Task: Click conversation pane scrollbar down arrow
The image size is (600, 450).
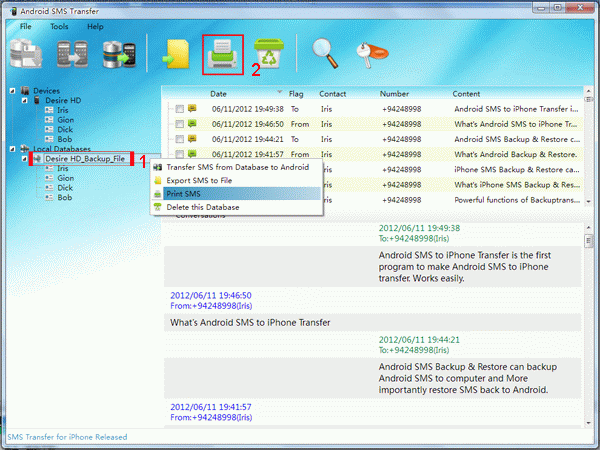Action: [x=589, y=423]
